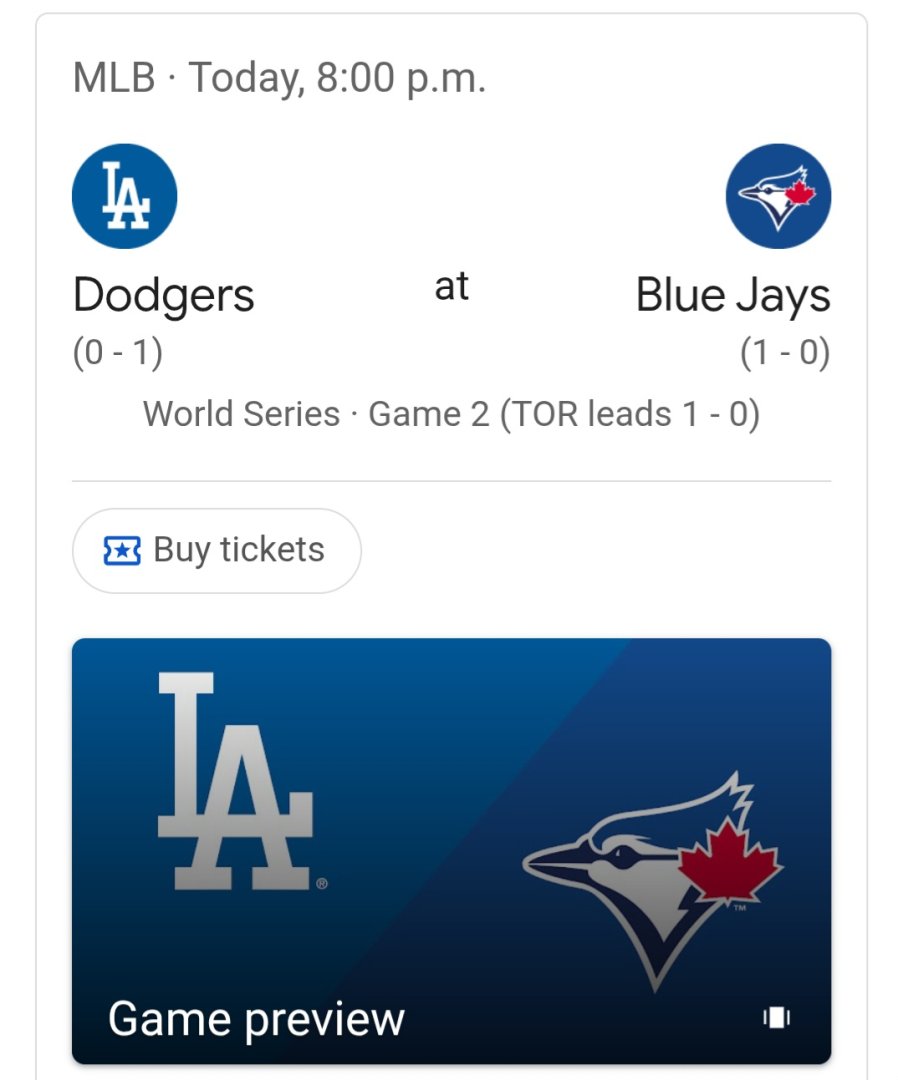
Task: Tap the small Blue Jays logo icon
Action: point(778,197)
